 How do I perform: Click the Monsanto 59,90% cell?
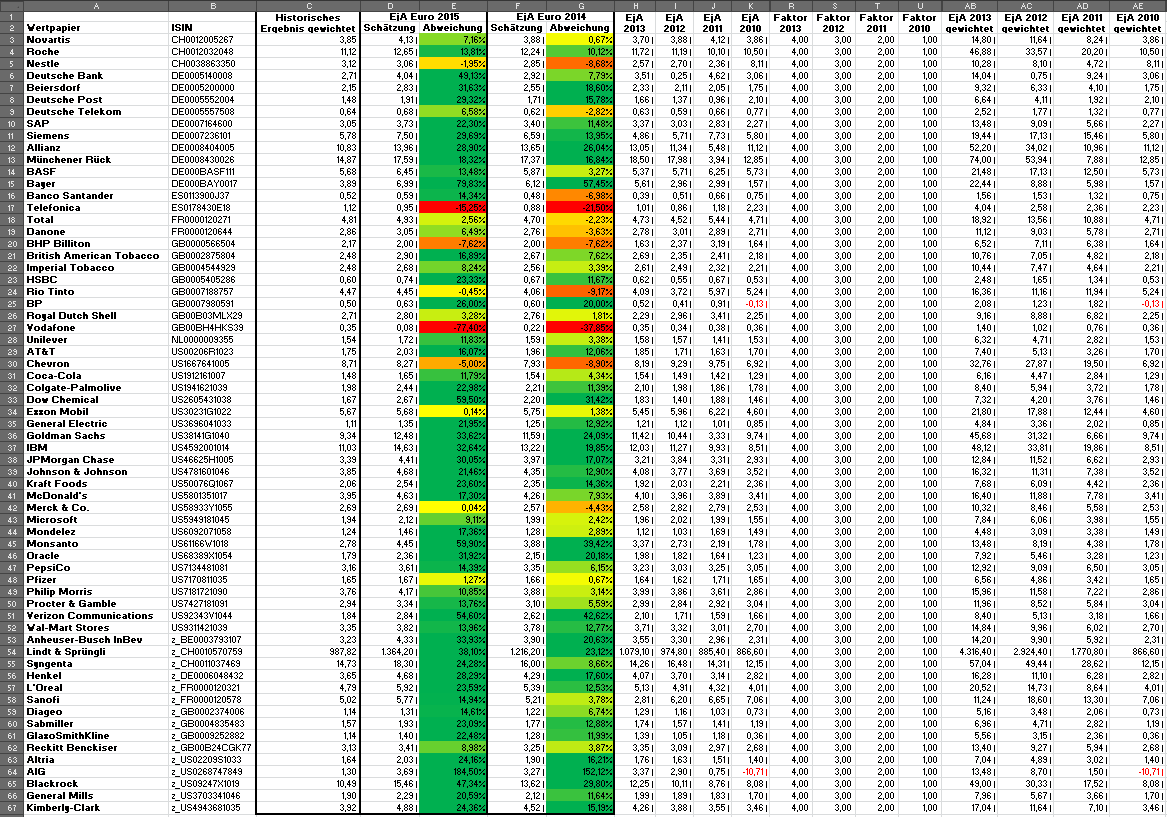(453, 543)
